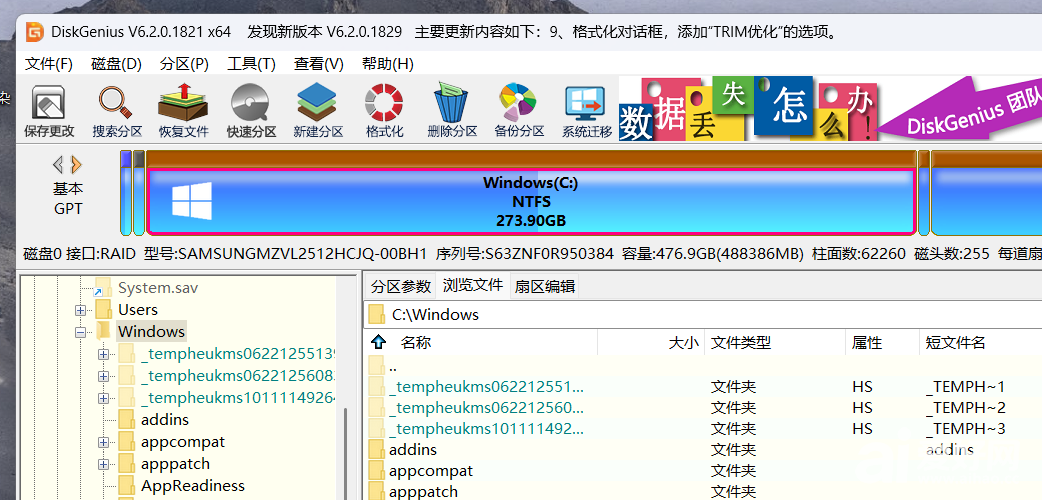
Task: Click the '..' parent directory row
Action: 703,366
